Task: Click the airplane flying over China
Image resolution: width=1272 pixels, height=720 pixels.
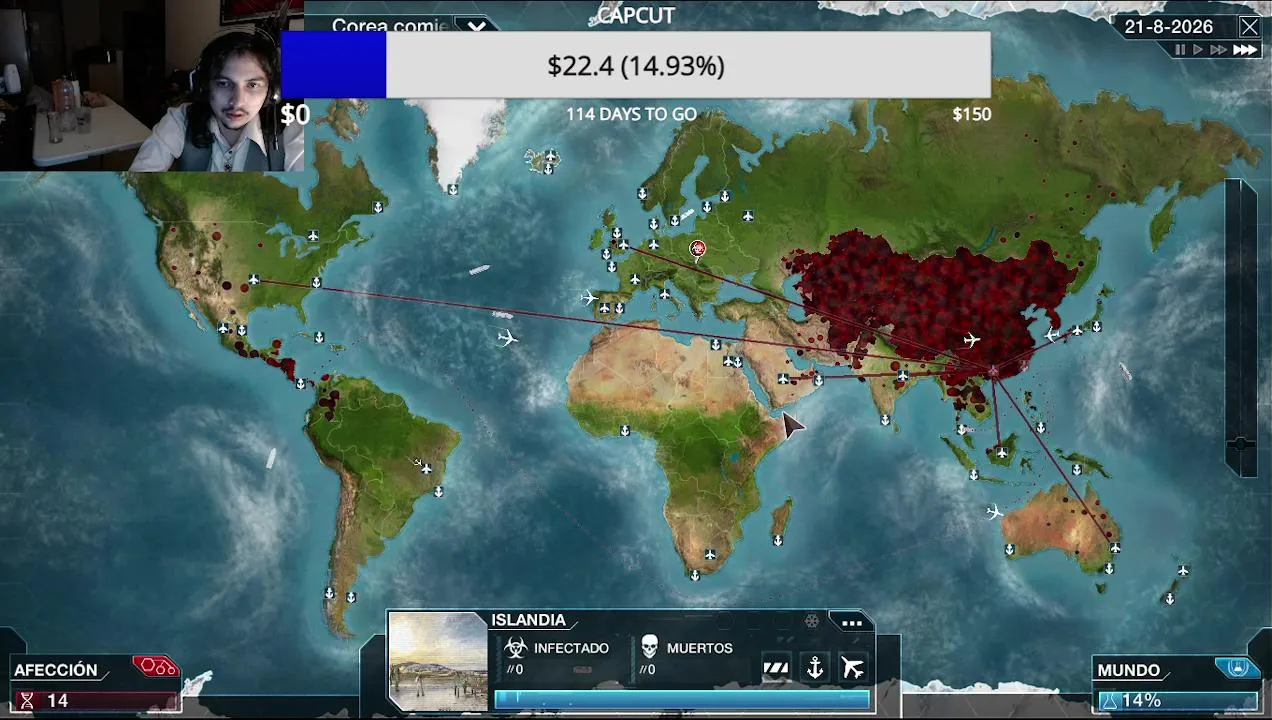Action: 971,340
